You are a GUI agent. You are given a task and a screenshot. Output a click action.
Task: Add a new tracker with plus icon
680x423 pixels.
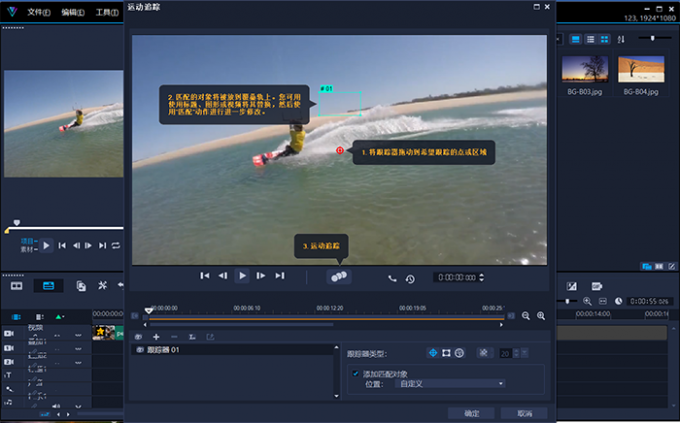(156, 337)
